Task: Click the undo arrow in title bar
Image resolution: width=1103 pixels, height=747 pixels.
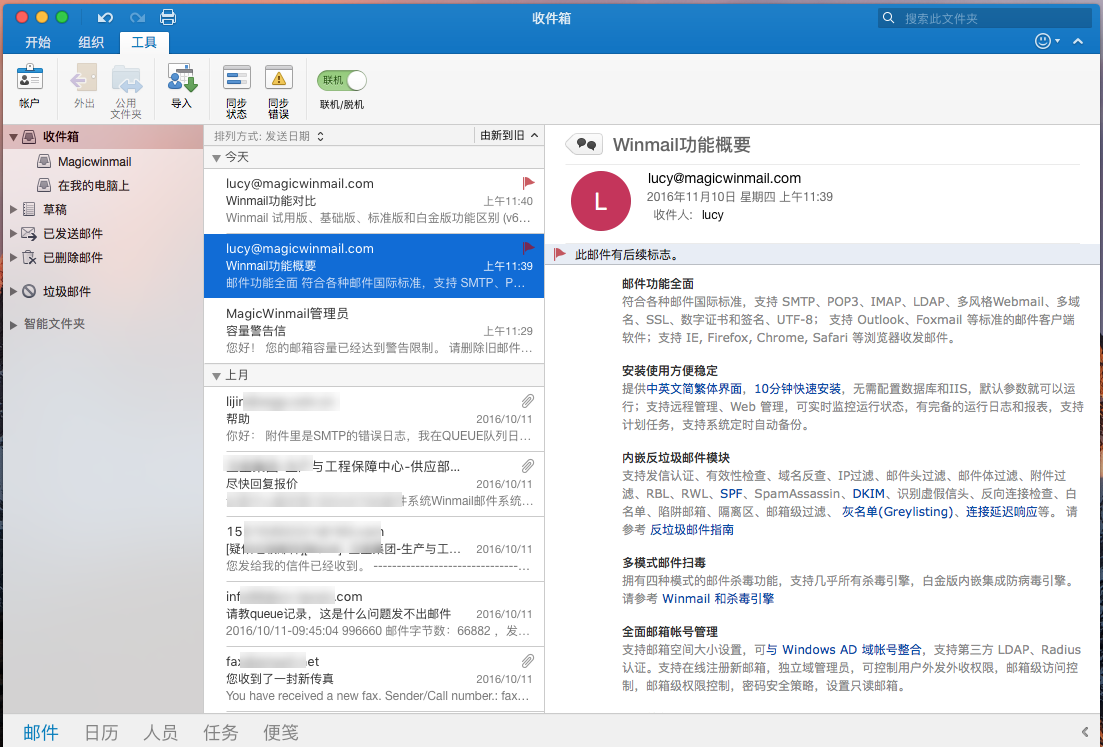Action: click(106, 18)
